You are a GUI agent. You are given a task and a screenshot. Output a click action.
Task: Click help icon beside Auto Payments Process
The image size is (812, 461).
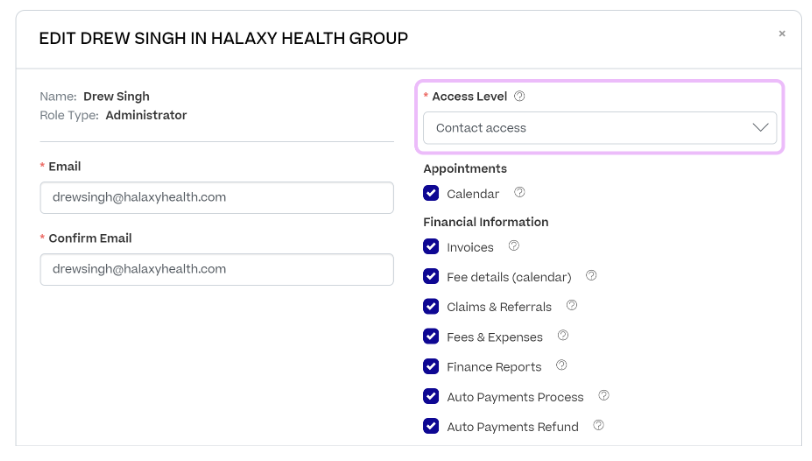604,396
